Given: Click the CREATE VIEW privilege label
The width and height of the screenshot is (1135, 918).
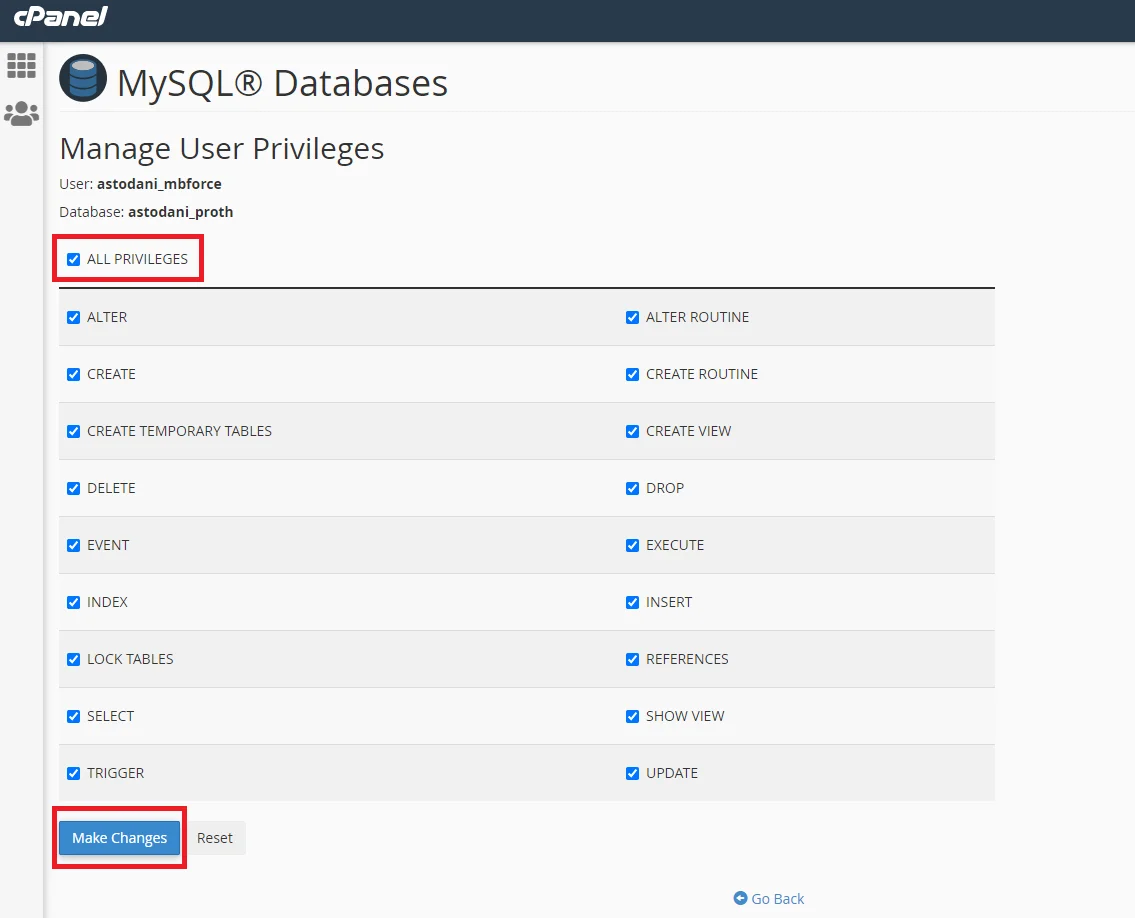Looking at the screenshot, I should [688, 431].
